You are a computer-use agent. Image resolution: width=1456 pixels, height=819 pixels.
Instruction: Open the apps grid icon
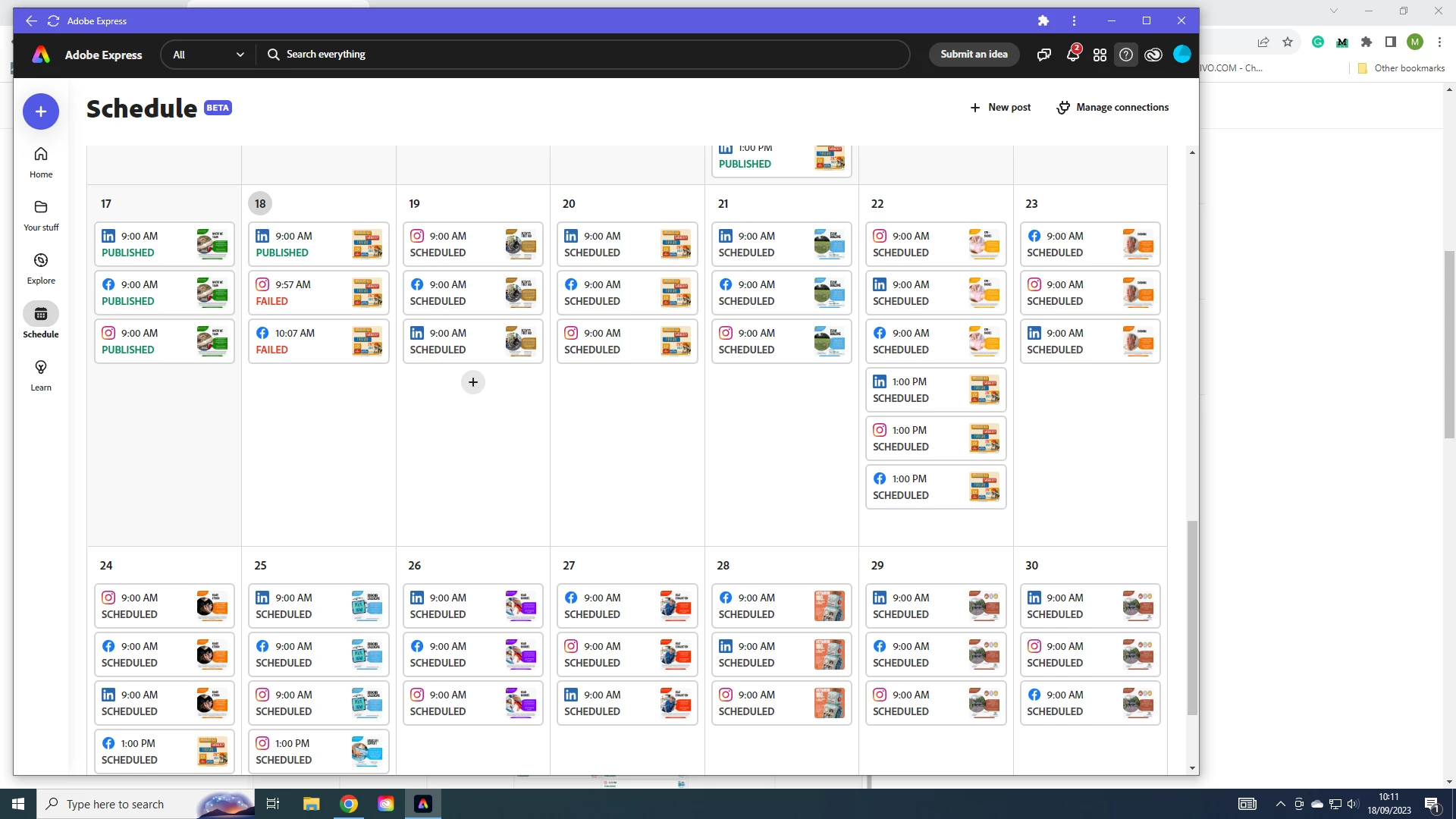tap(1100, 55)
